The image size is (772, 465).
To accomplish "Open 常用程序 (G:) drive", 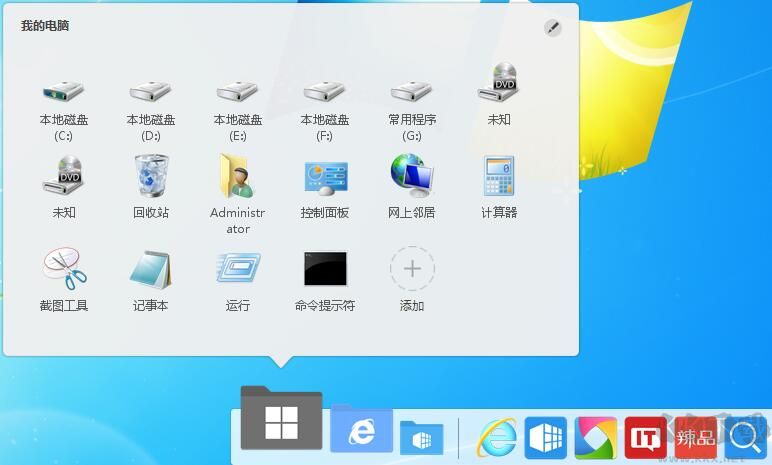I will click(x=412, y=92).
